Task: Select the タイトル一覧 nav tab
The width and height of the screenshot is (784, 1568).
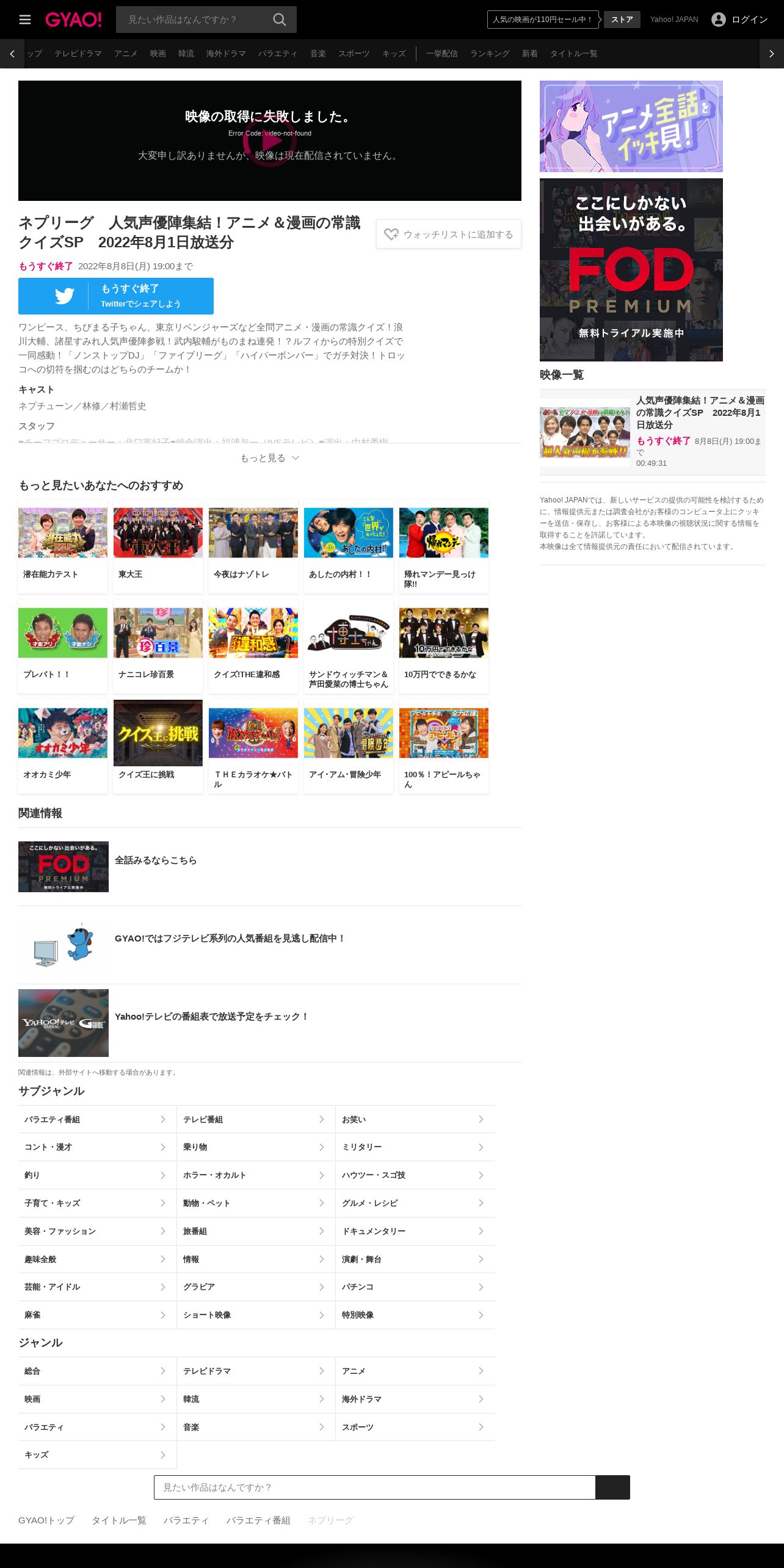Action: (x=574, y=54)
